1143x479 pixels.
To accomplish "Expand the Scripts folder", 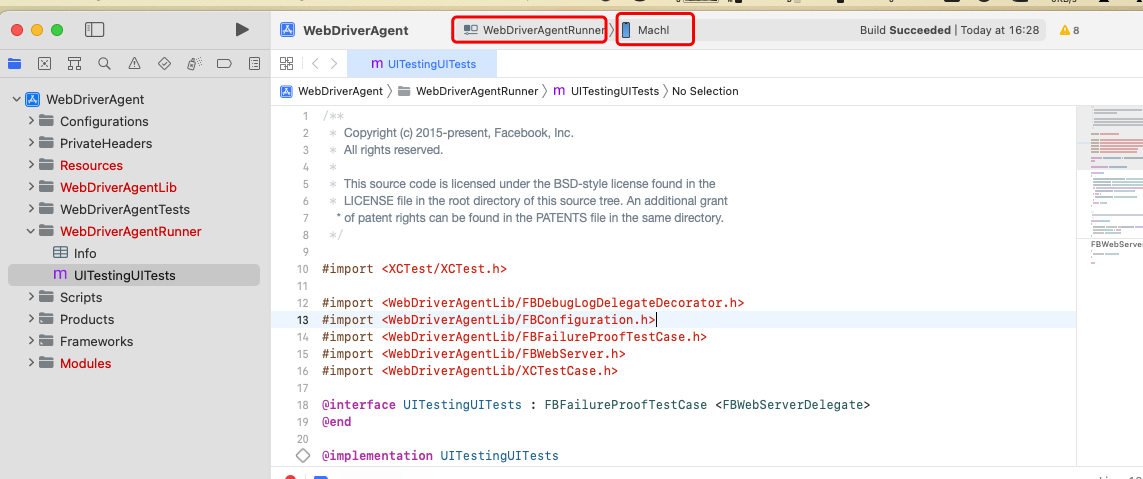I will pyautogui.click(x=31, y=297).
